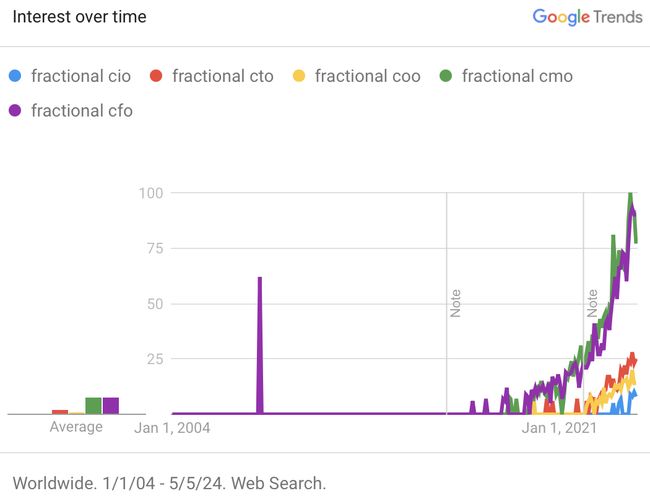Viewport: 650px width, 498px height.
Task: Click the purple fractional cfo legend dot
Action: tap(14, 110)
